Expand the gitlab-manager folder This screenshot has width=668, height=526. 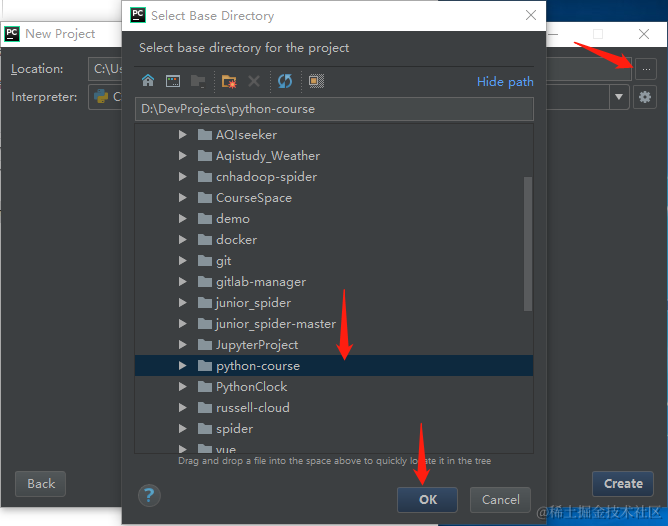pos(182,282)
